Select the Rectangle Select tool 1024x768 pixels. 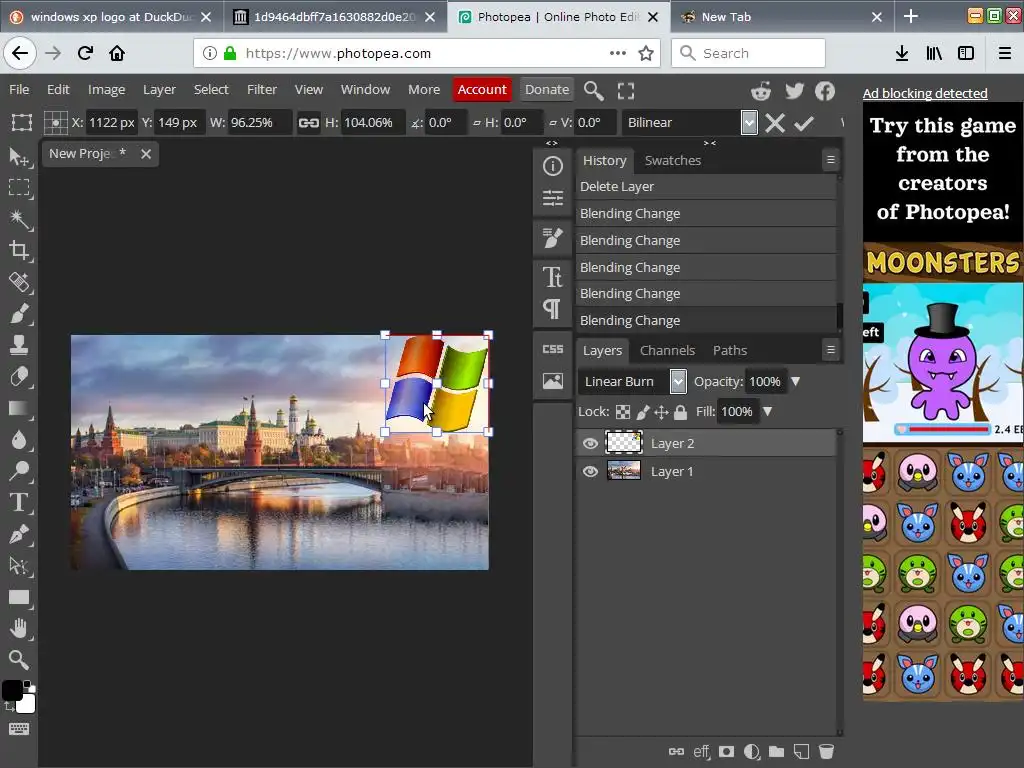(x=19, y=188)
